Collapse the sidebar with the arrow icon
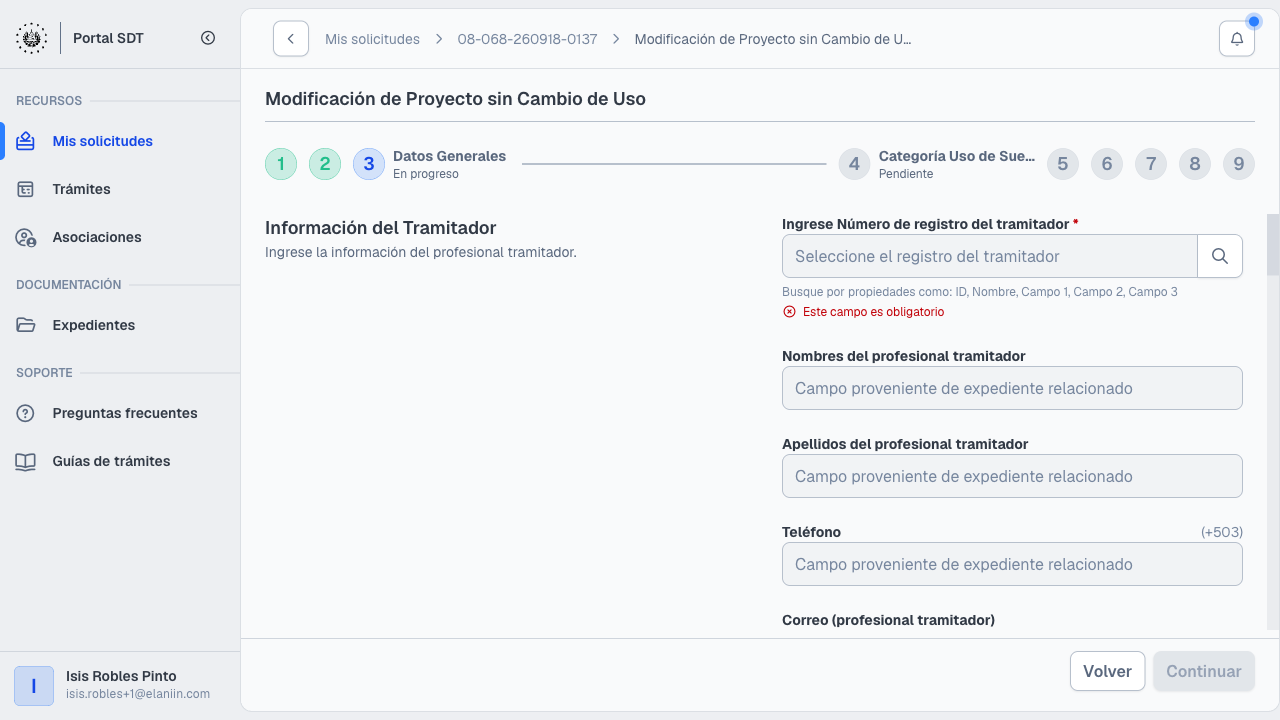Viewport: 1280px width, 720px height. click(208, 38)
